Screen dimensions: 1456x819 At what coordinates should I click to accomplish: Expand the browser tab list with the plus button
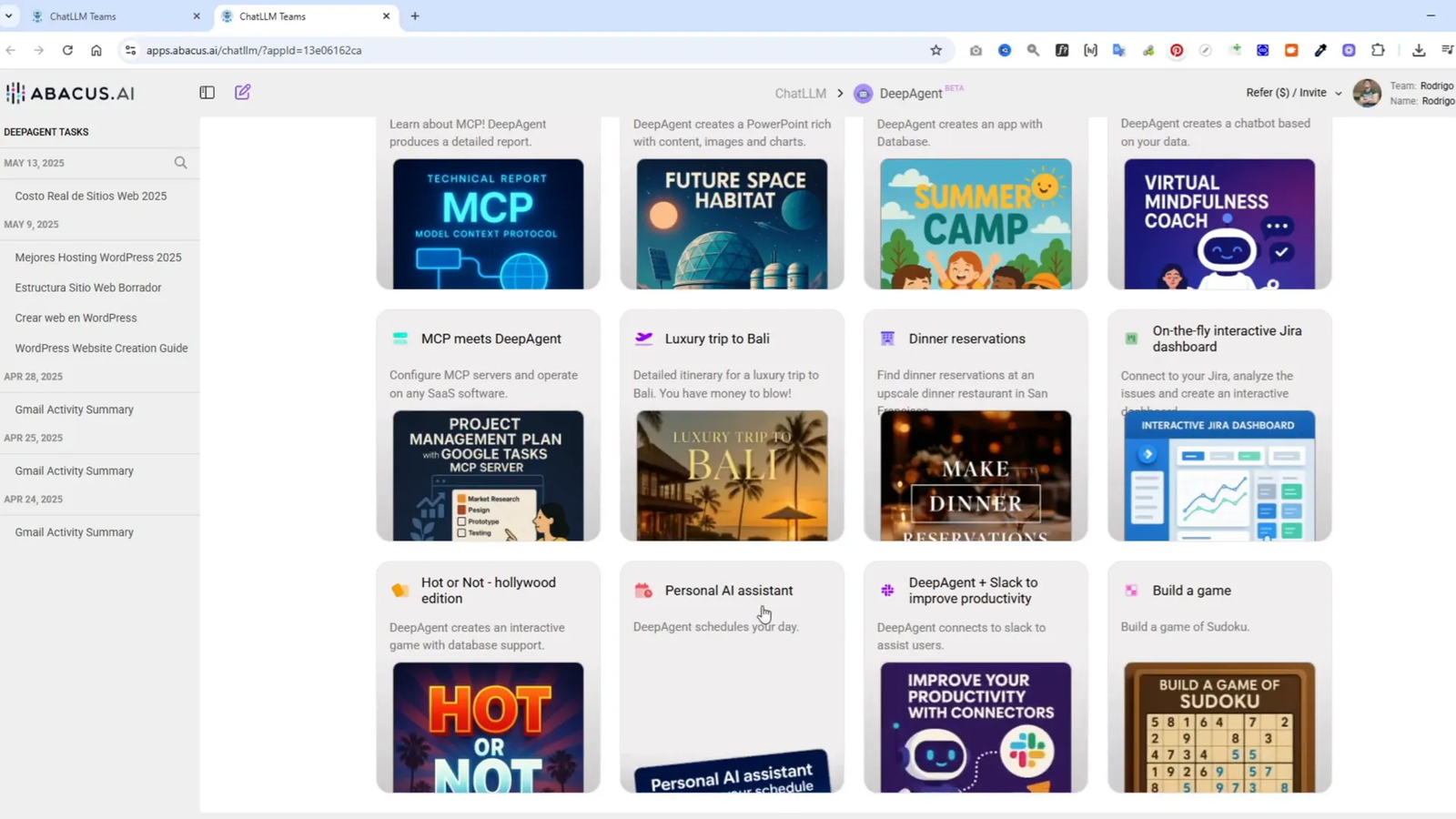[414, 15]
